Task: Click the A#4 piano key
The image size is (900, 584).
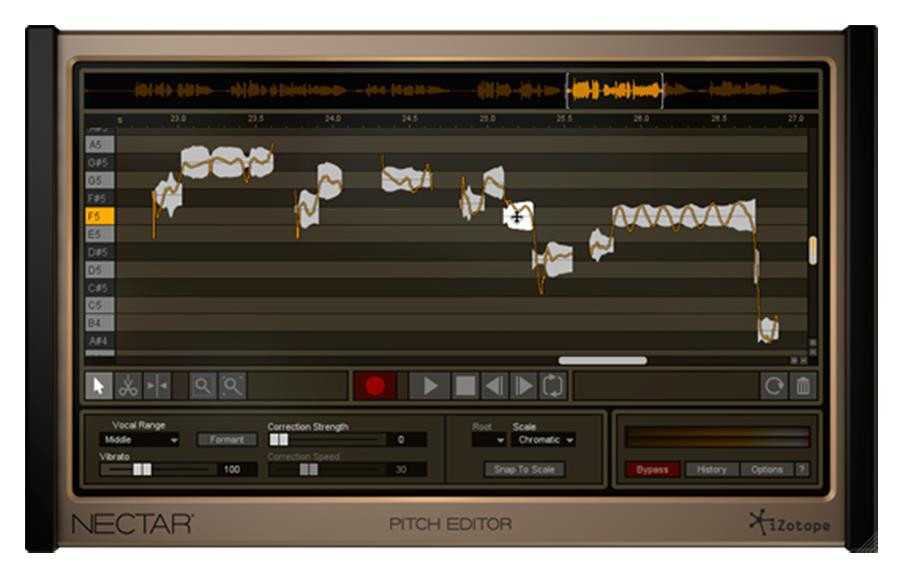Action: [x=100, y=341]
